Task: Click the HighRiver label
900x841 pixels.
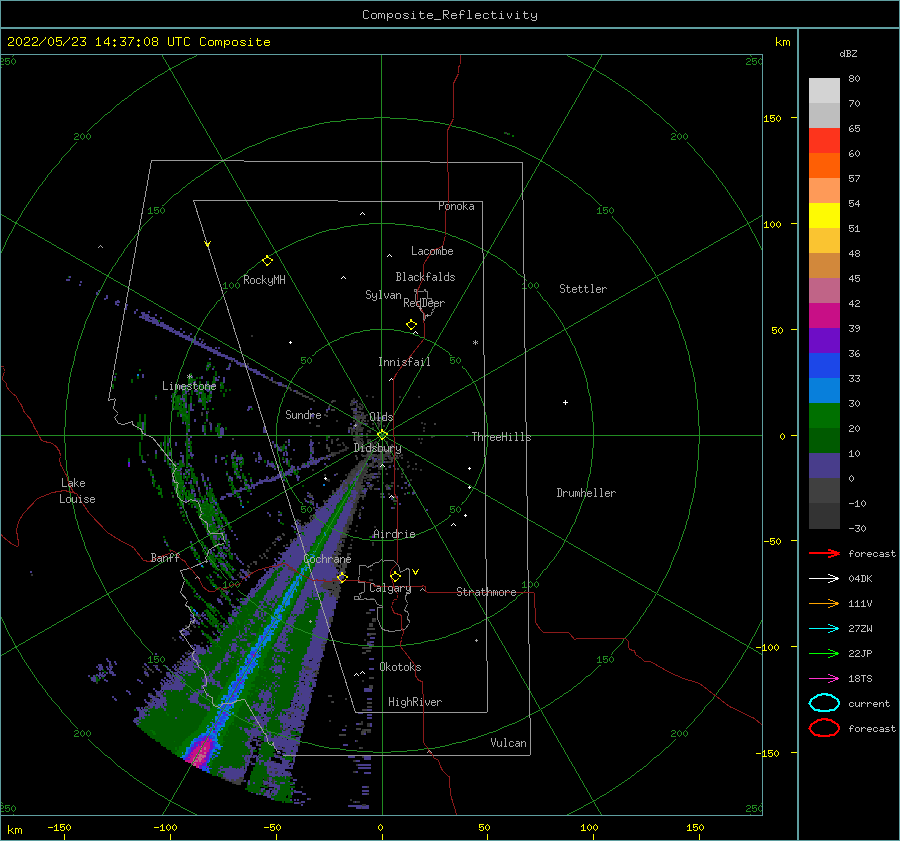Action: click(x=415, y=702)
